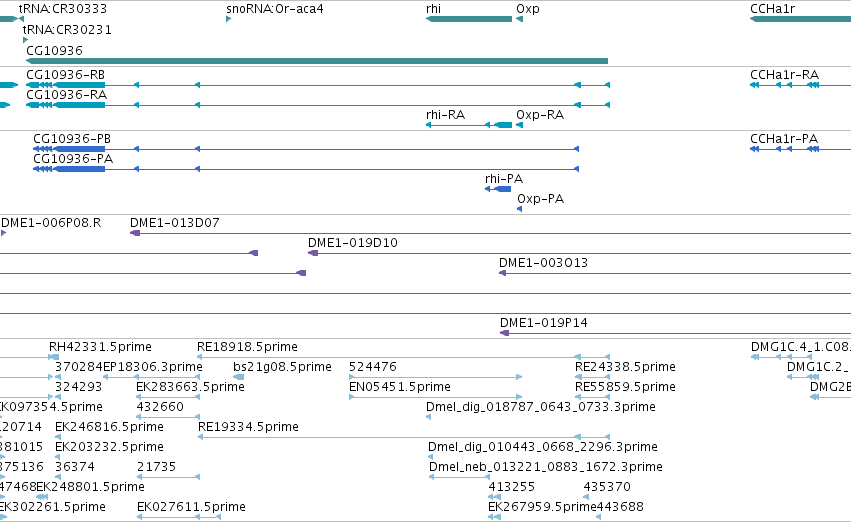
Task: Select the tRNA:CR30231 feature label
Action: pyautogui.click(x=67, y=29)
